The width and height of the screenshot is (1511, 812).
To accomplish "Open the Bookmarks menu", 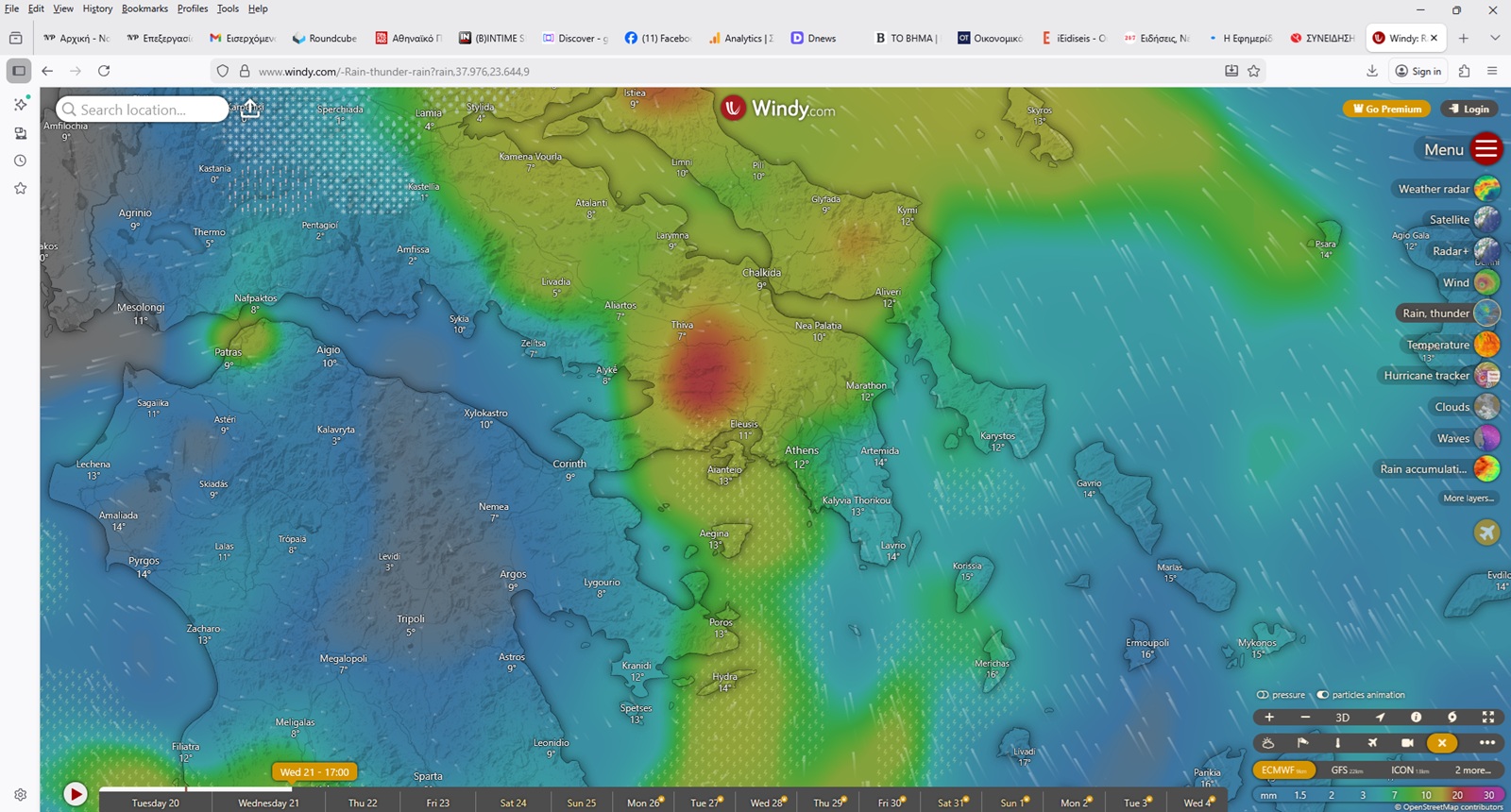I will (x=144, y=8).
